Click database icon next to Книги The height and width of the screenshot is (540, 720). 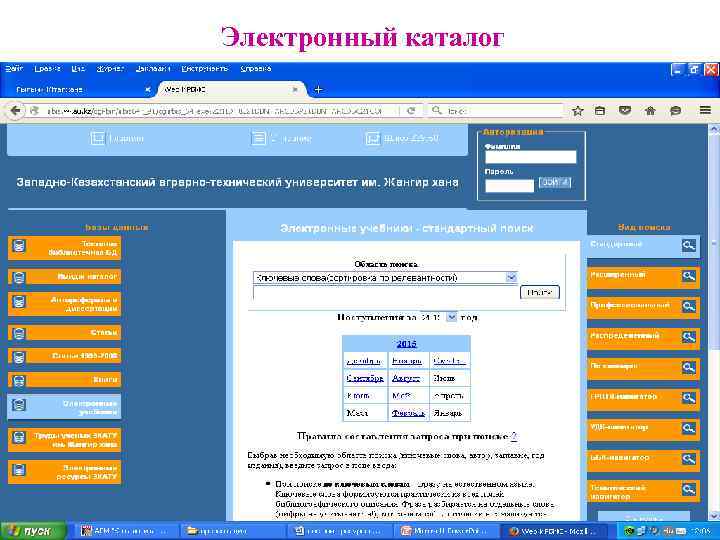(19, 381)
